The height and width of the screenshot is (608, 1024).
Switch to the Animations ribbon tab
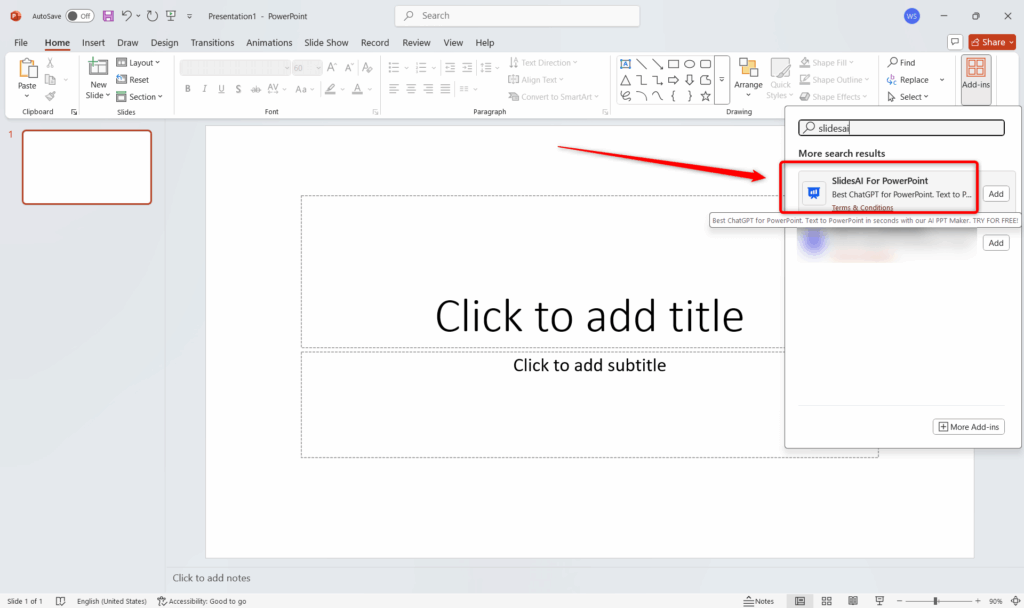coord(269,42)
